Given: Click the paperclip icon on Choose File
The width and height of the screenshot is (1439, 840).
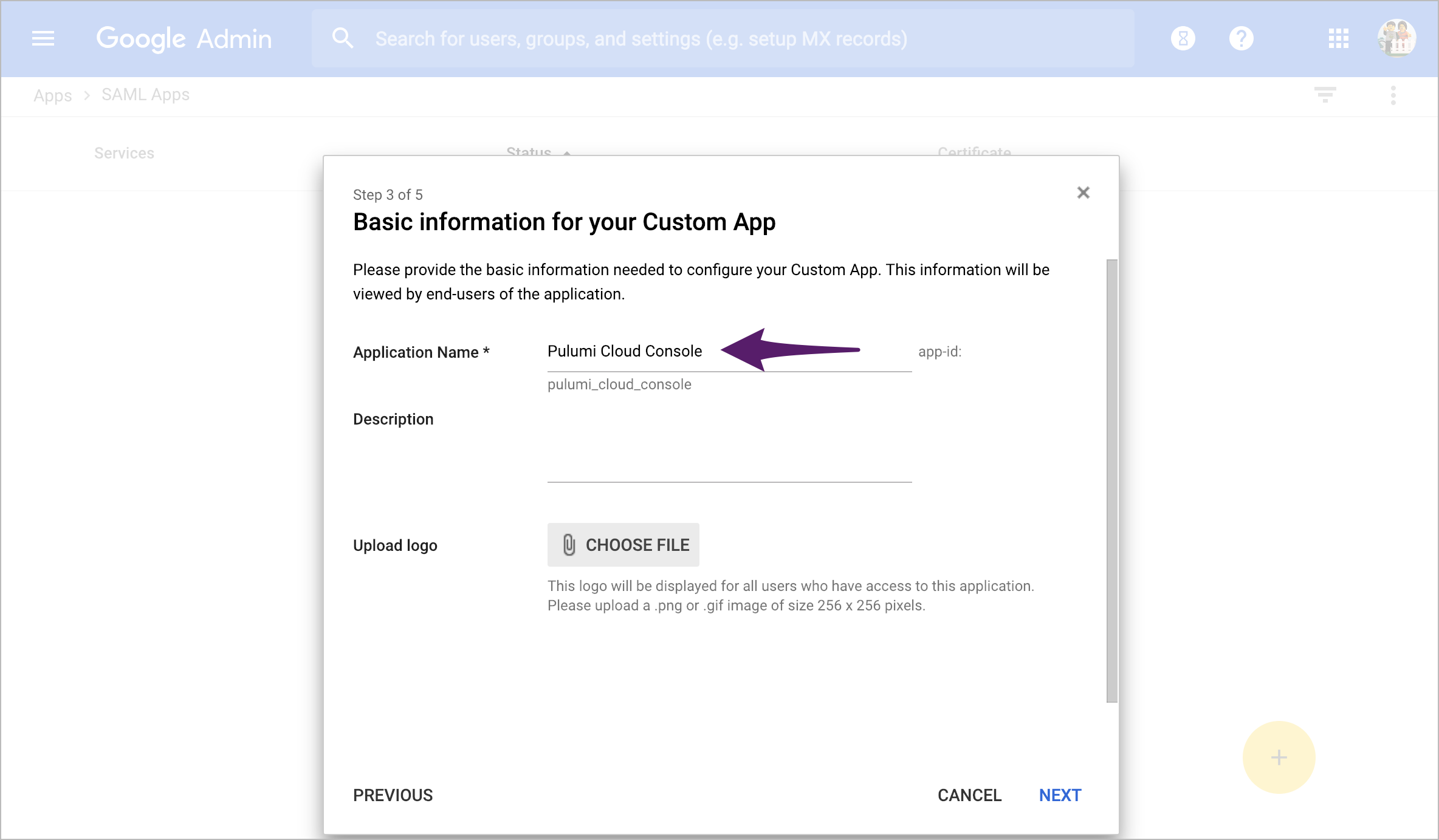Looking at the screenshot, I should click(x=568, y=544).
